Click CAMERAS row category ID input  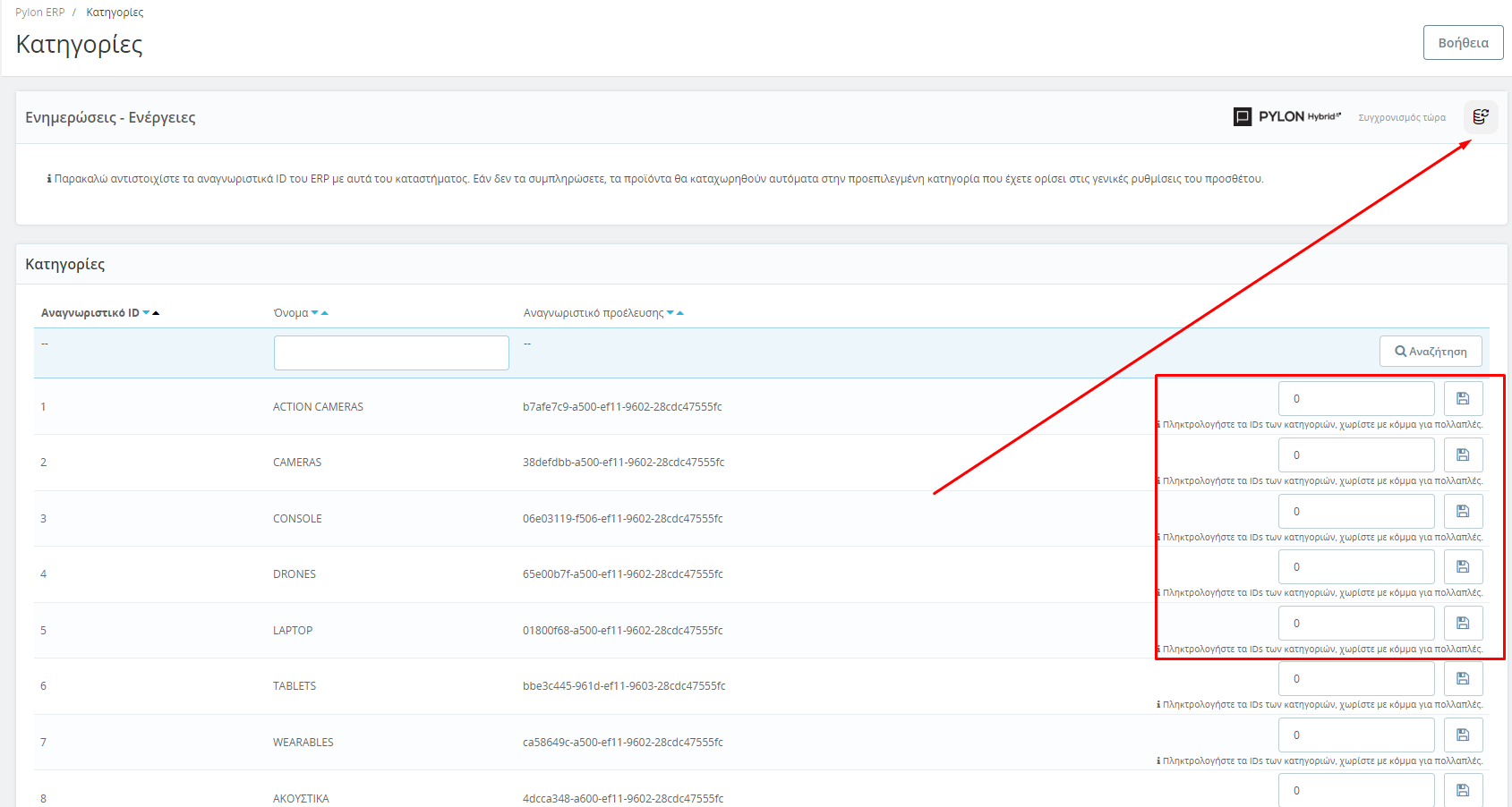point(1356,455)
